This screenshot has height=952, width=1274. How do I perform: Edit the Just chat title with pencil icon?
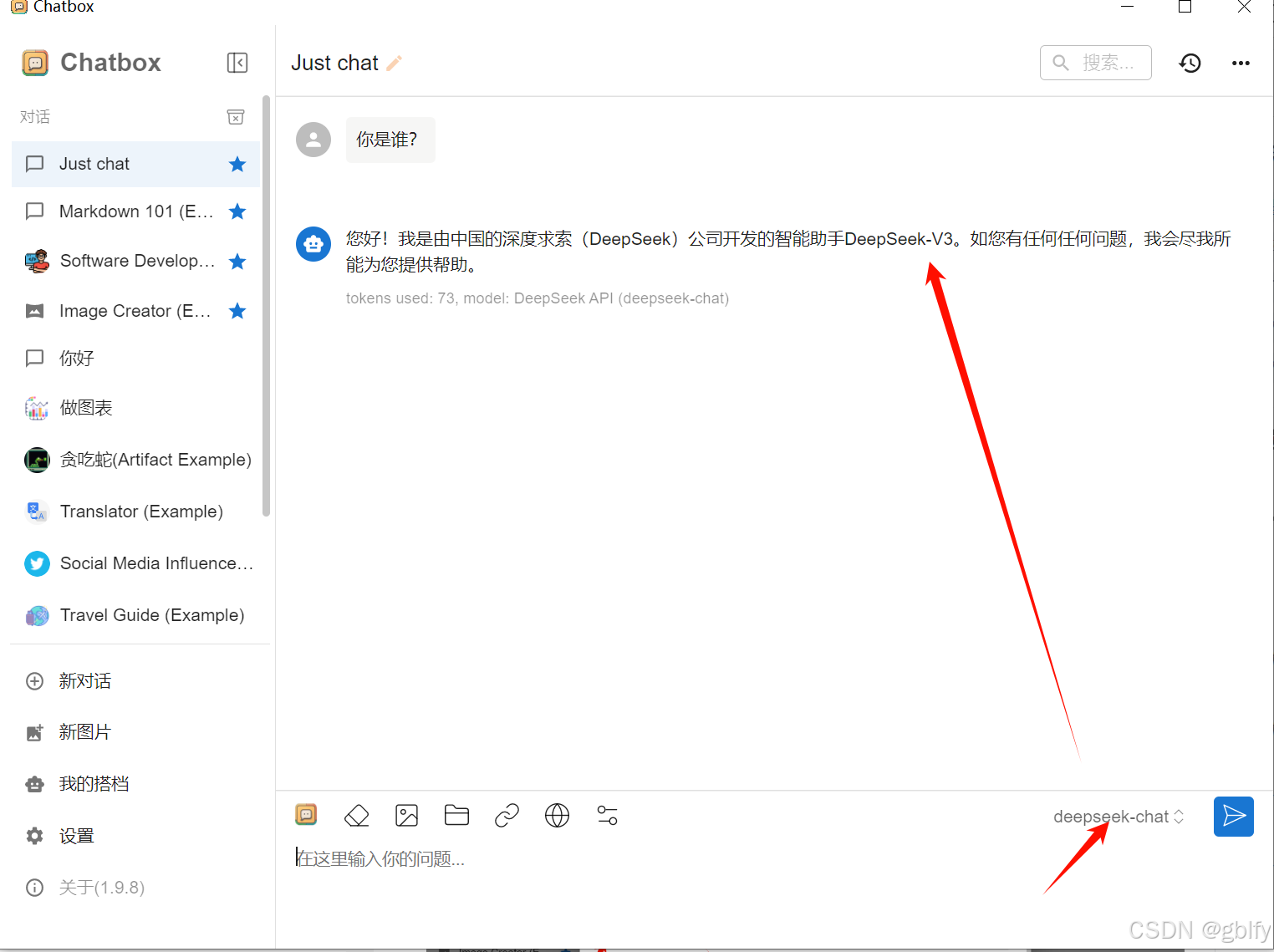point(394,64)
